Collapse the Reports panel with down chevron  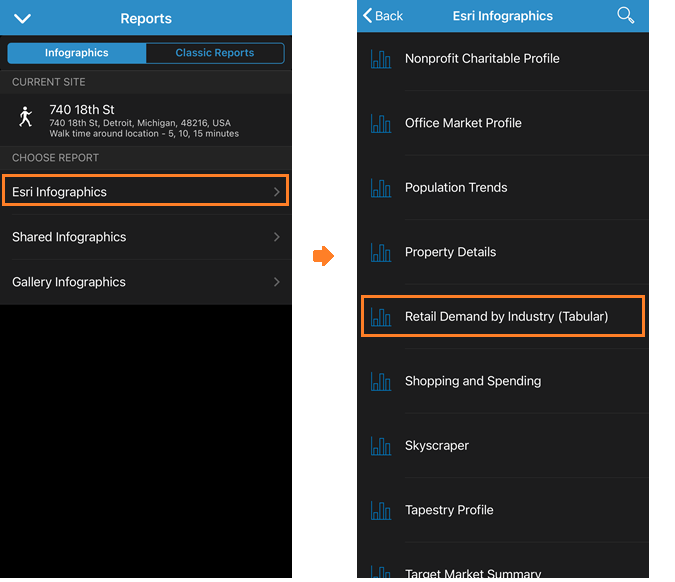pos(22,19)
